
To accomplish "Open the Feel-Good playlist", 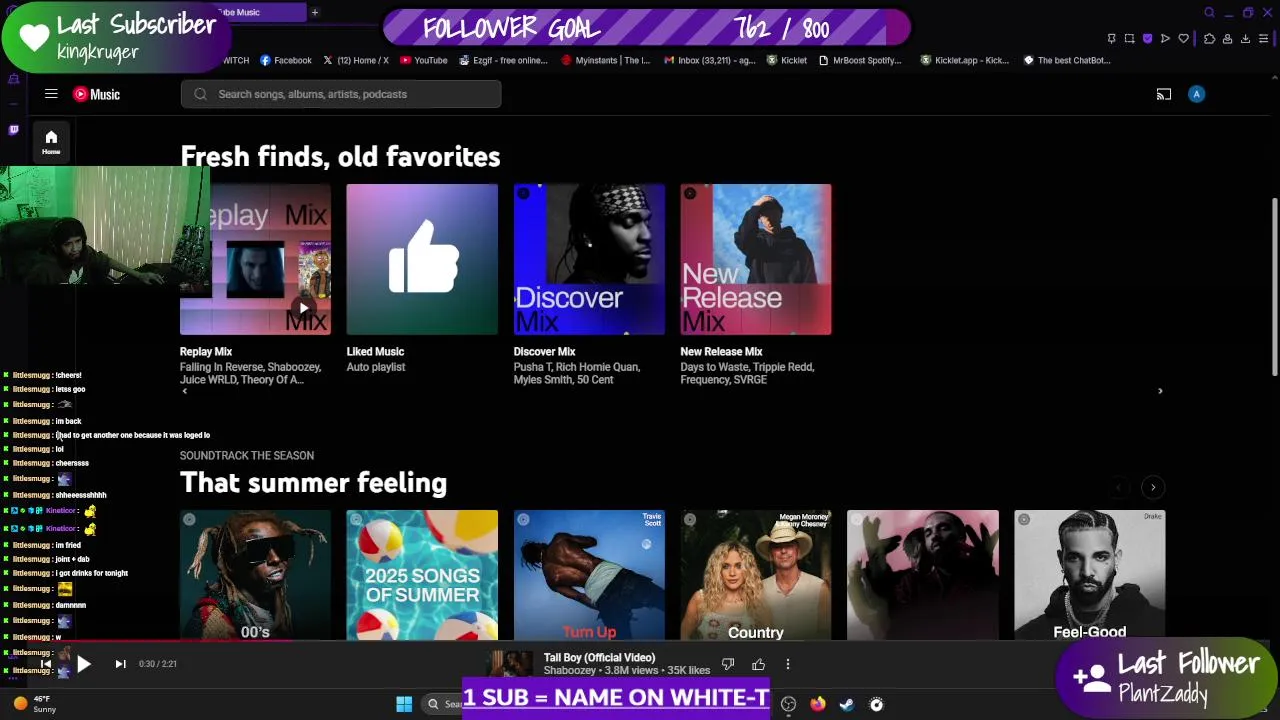I will click(1090, 575).
